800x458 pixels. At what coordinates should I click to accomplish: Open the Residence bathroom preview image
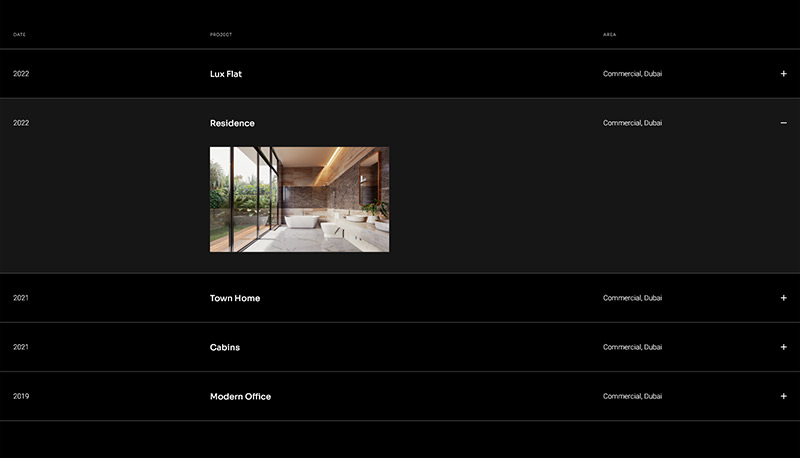coord(299,199)
